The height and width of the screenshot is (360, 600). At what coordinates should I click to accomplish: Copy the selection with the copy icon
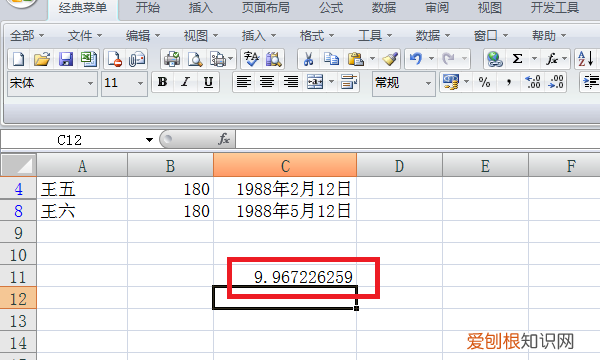click(331, 59)
